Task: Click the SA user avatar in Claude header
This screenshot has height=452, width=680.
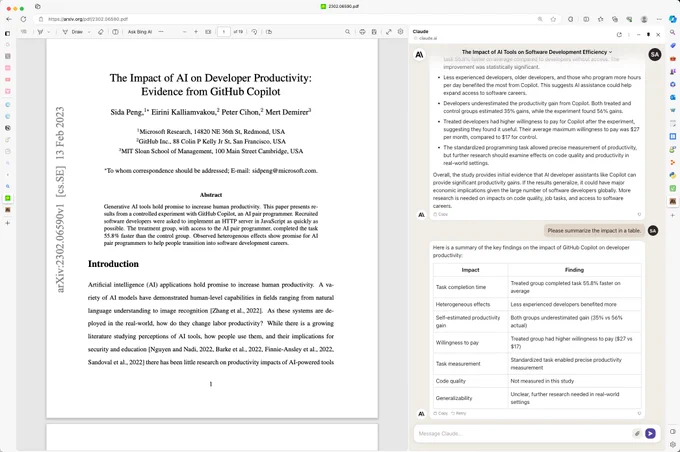Action: pyautogui.click(x=654, y=54)
